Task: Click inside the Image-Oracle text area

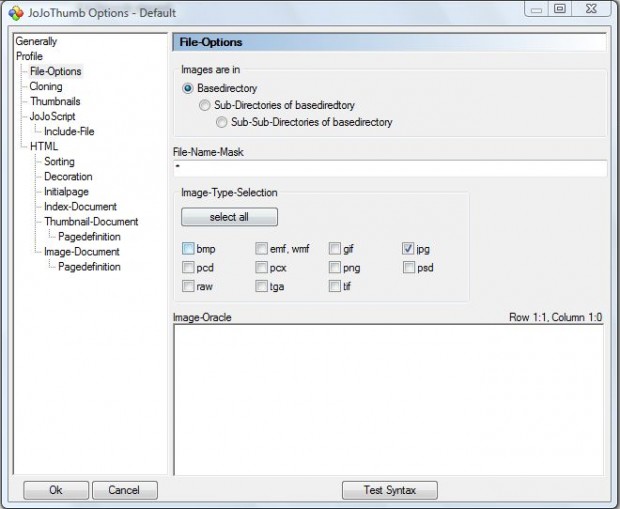Action: 388,399
